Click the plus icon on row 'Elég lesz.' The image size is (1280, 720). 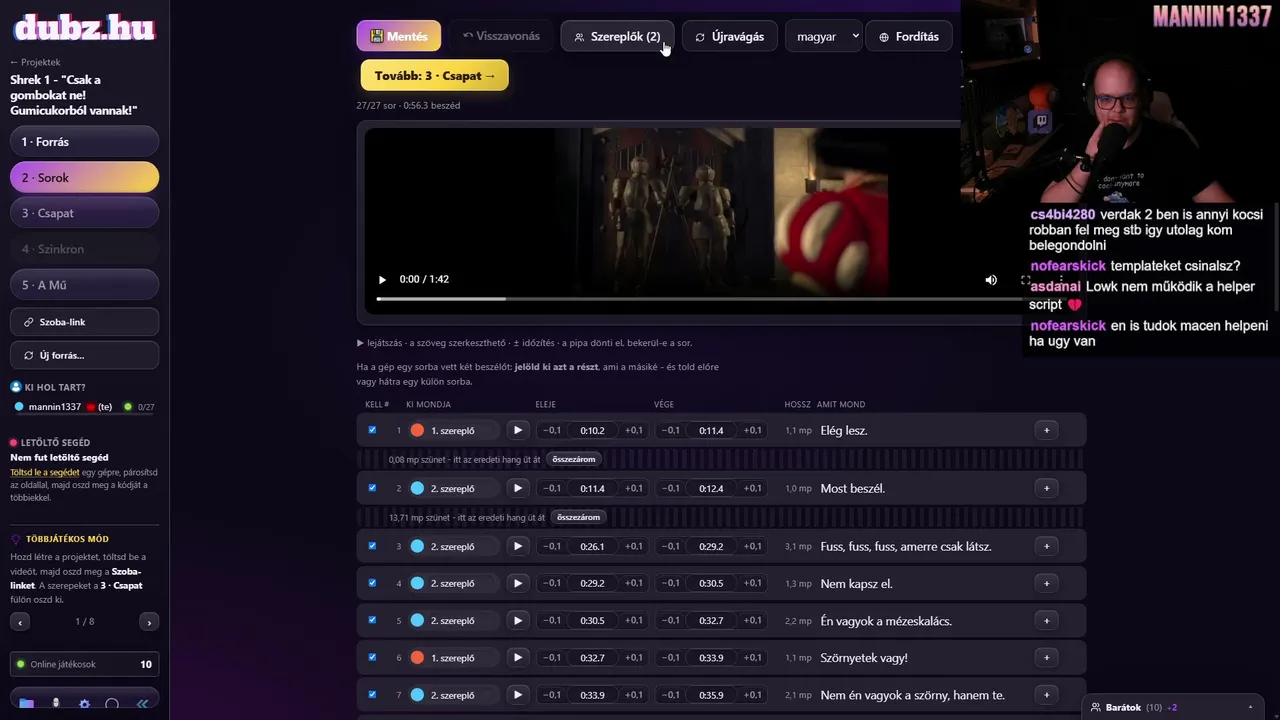(x=1046, y=430)
